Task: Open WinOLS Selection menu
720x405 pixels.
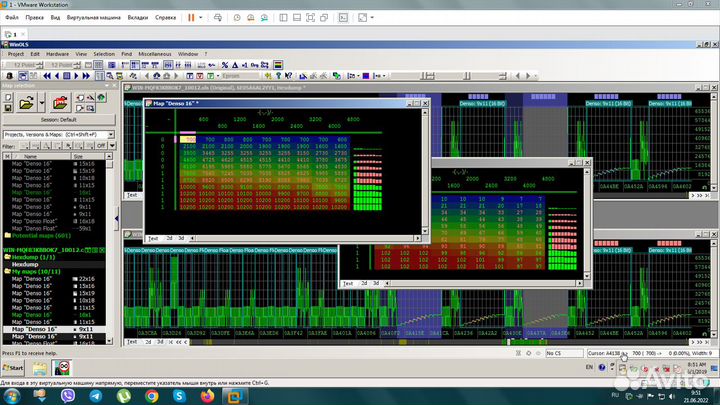Action: click(104, 54)
